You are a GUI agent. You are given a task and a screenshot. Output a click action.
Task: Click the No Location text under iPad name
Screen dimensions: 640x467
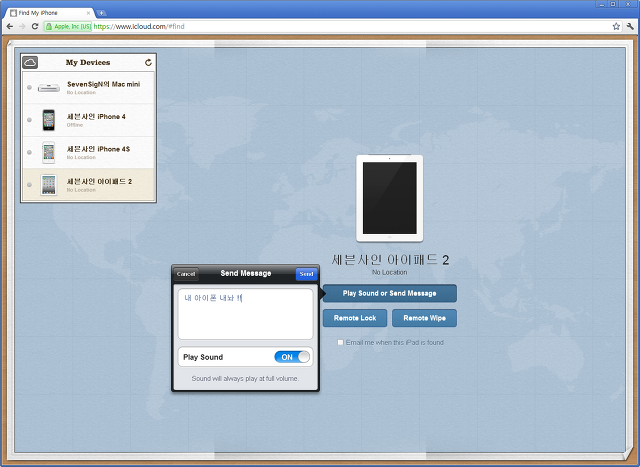(x=389, y=272)
